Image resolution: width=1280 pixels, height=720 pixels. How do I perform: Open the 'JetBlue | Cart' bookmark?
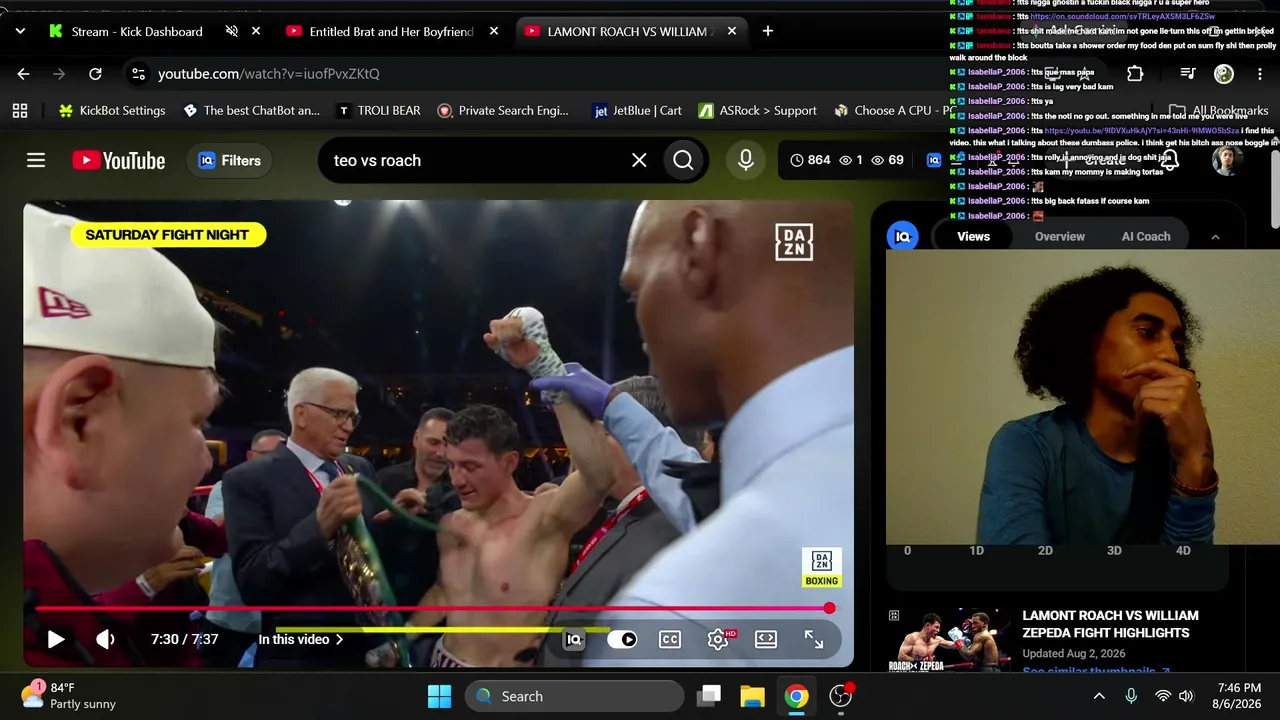tap(637, 111)
